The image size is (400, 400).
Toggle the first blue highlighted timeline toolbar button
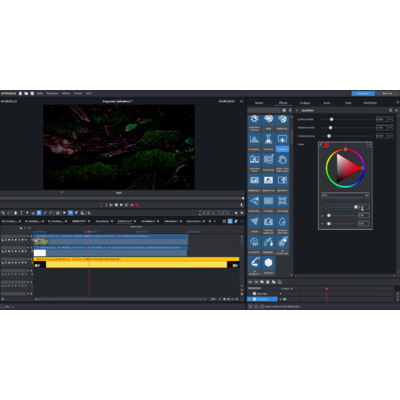point(39,213)
